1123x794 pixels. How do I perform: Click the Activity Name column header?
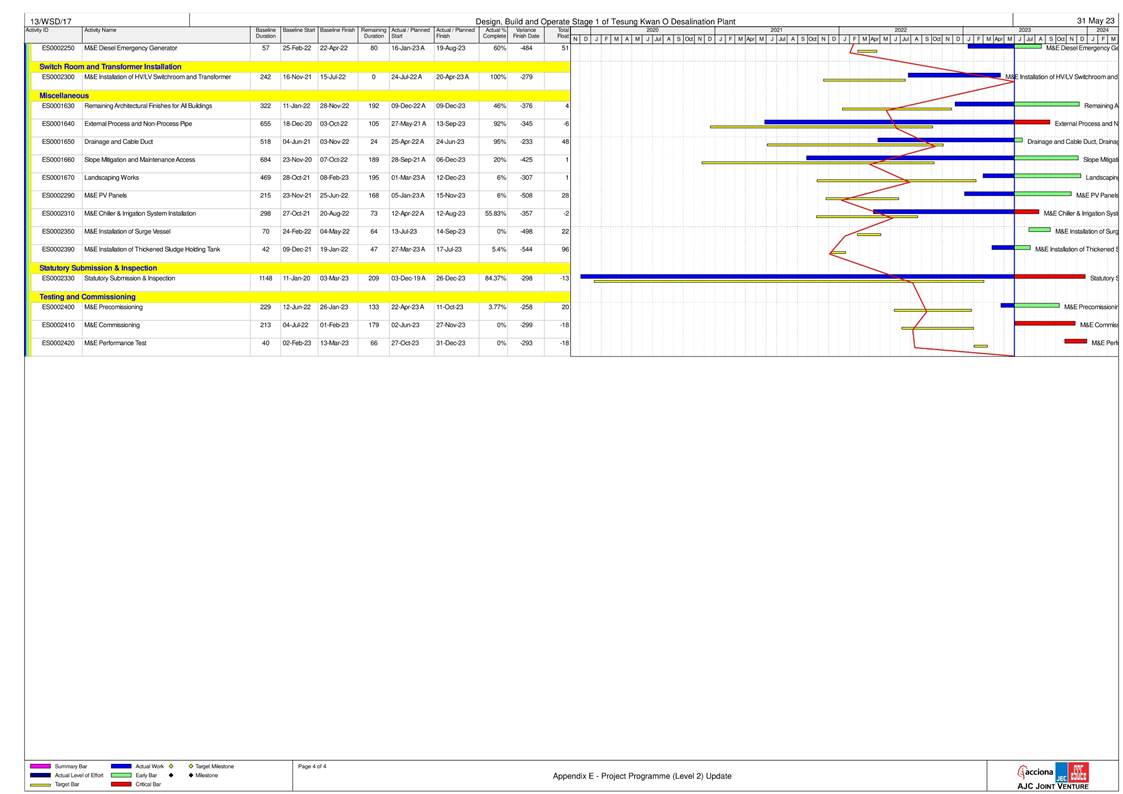[x=100, y=30]
